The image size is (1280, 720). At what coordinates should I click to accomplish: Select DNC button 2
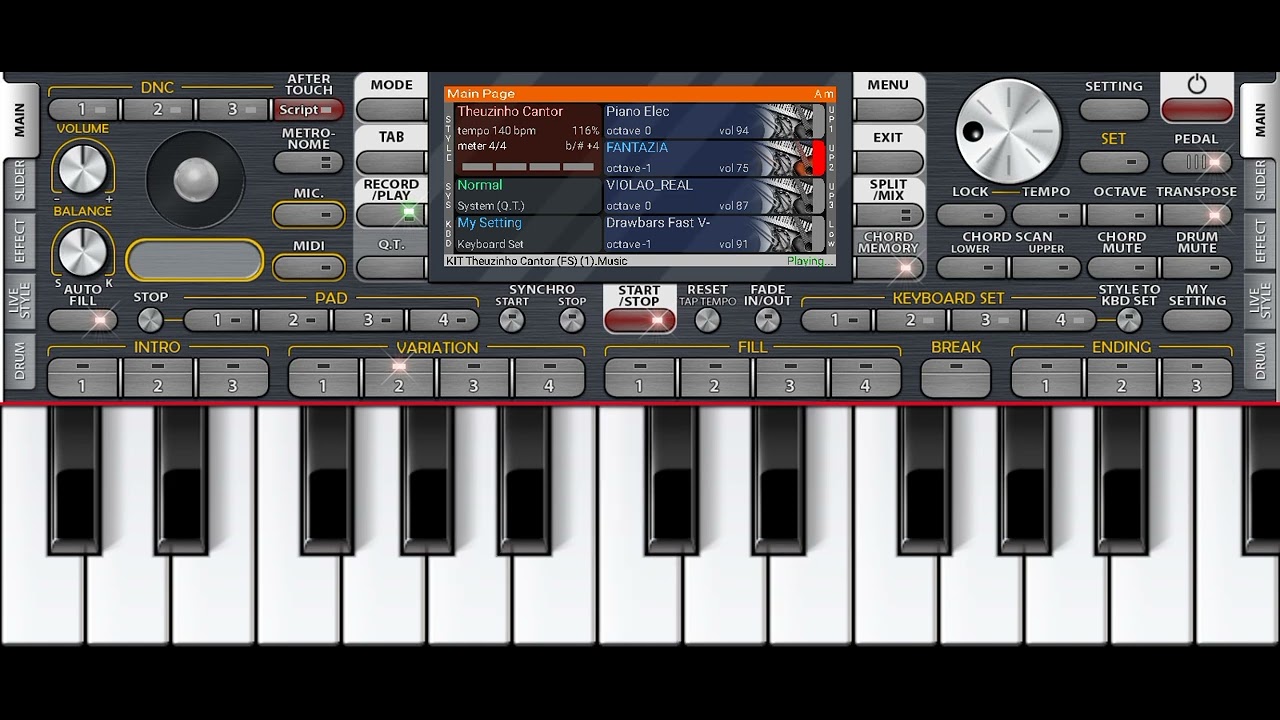(x=159, y=110)
